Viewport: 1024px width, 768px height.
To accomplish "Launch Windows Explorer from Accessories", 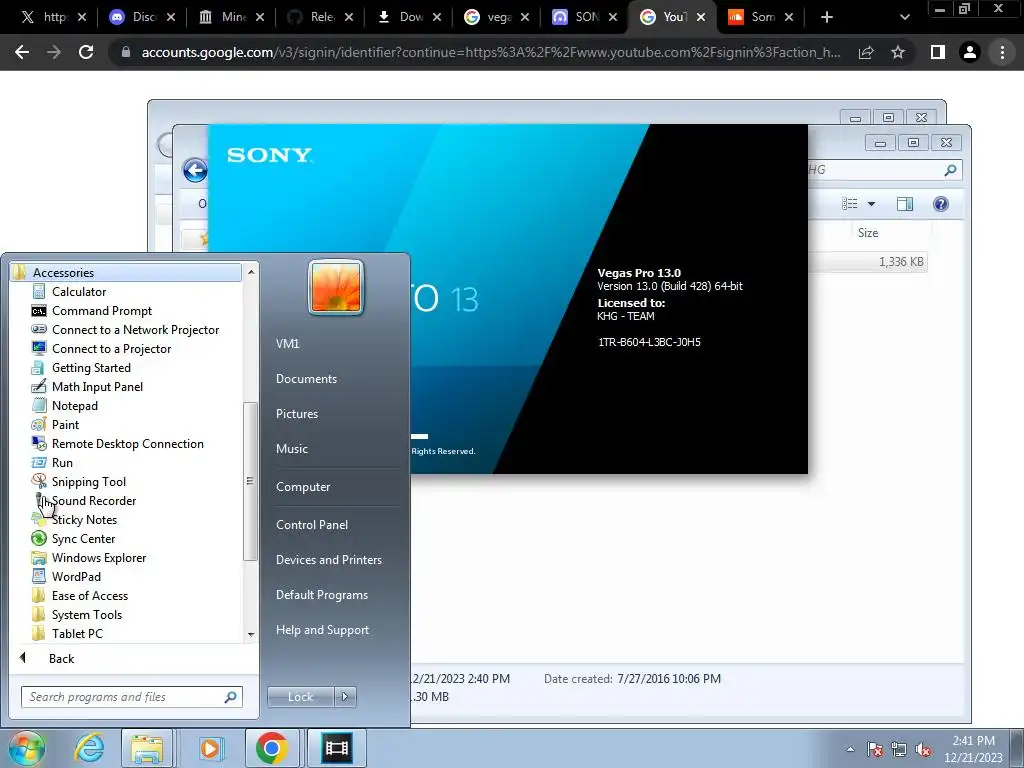I will coord(99,558).
